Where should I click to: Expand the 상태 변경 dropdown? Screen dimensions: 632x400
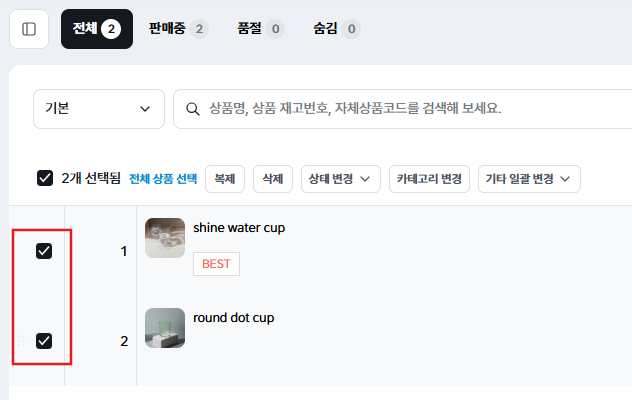click(341, 179)
